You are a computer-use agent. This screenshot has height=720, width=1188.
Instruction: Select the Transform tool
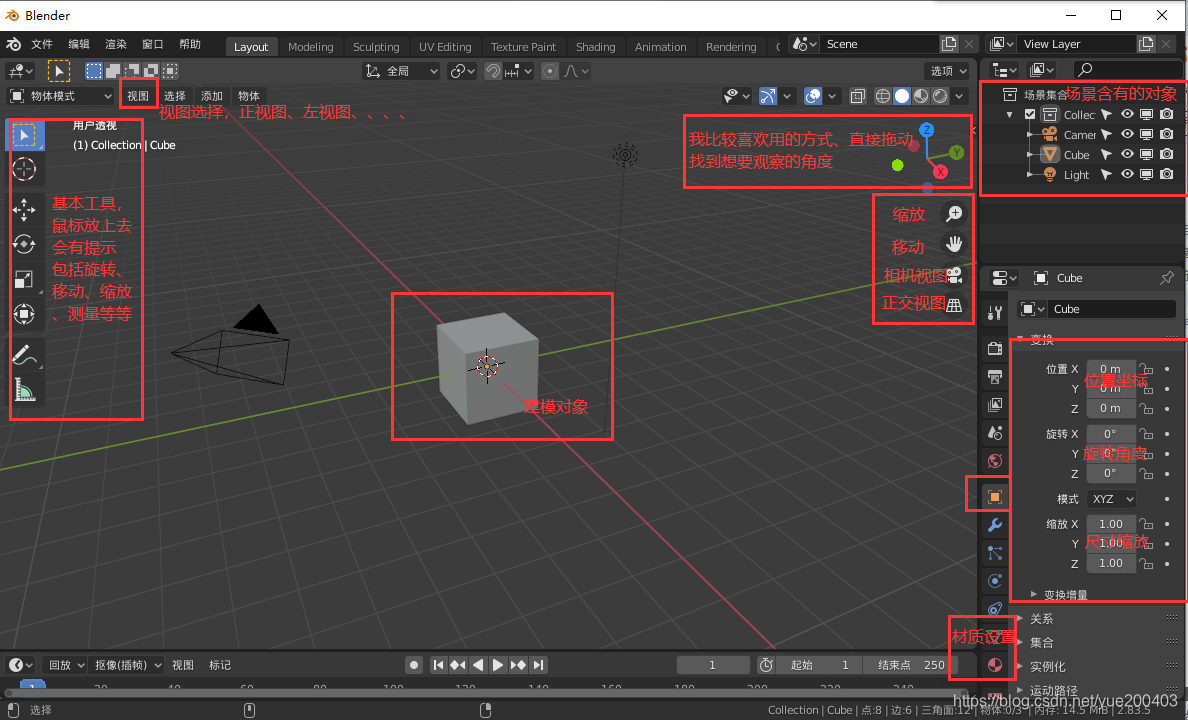point(24,314)
